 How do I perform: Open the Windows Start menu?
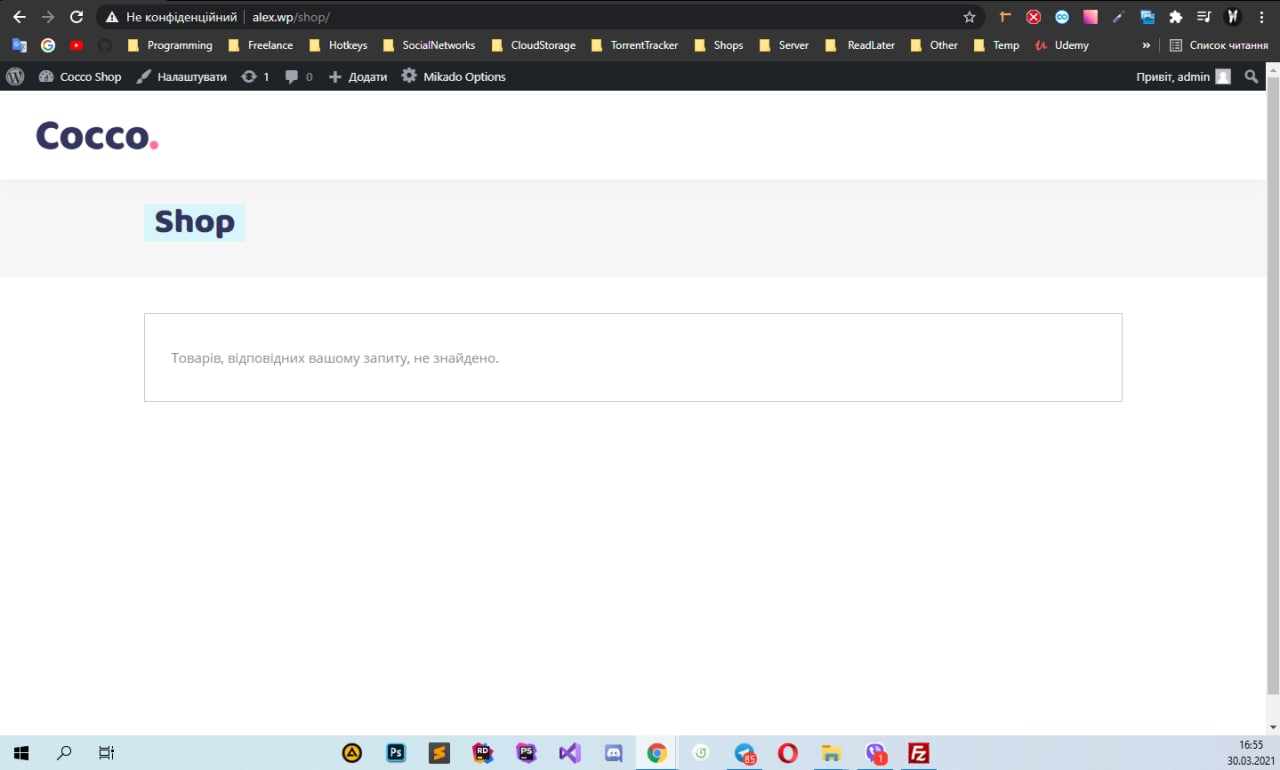click(21, 753)
